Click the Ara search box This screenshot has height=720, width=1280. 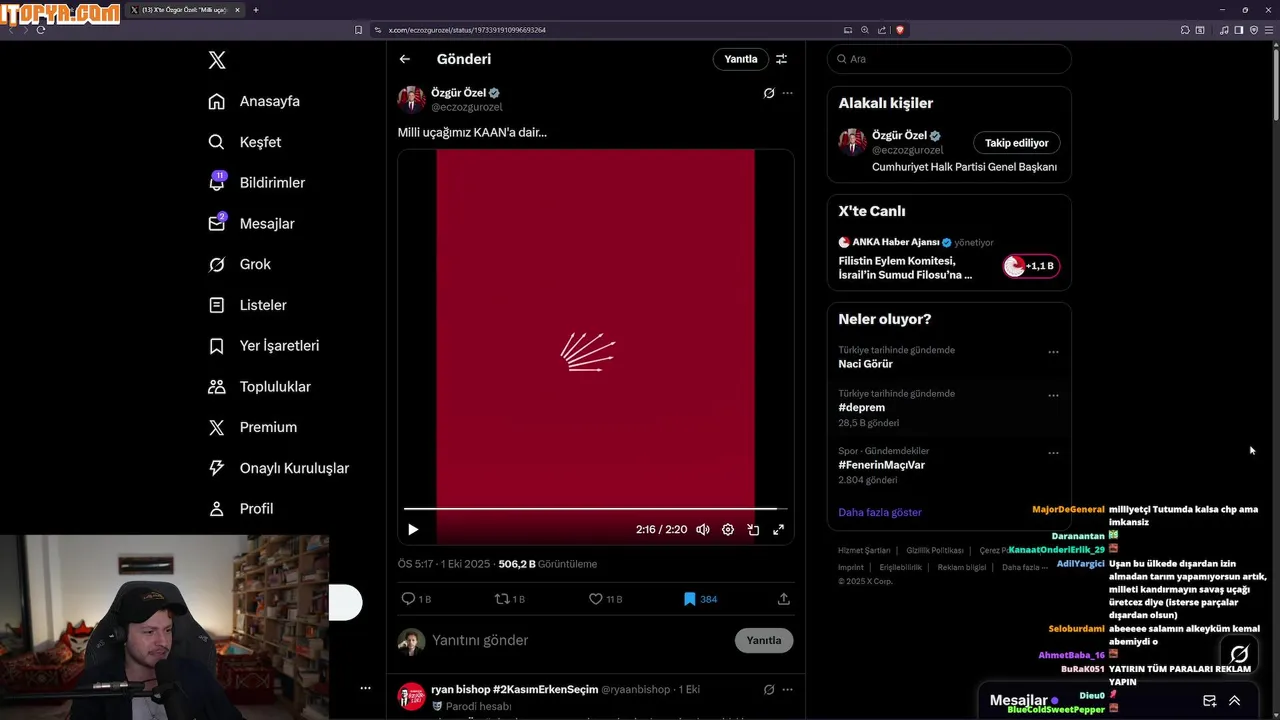(x=949, y=59)
